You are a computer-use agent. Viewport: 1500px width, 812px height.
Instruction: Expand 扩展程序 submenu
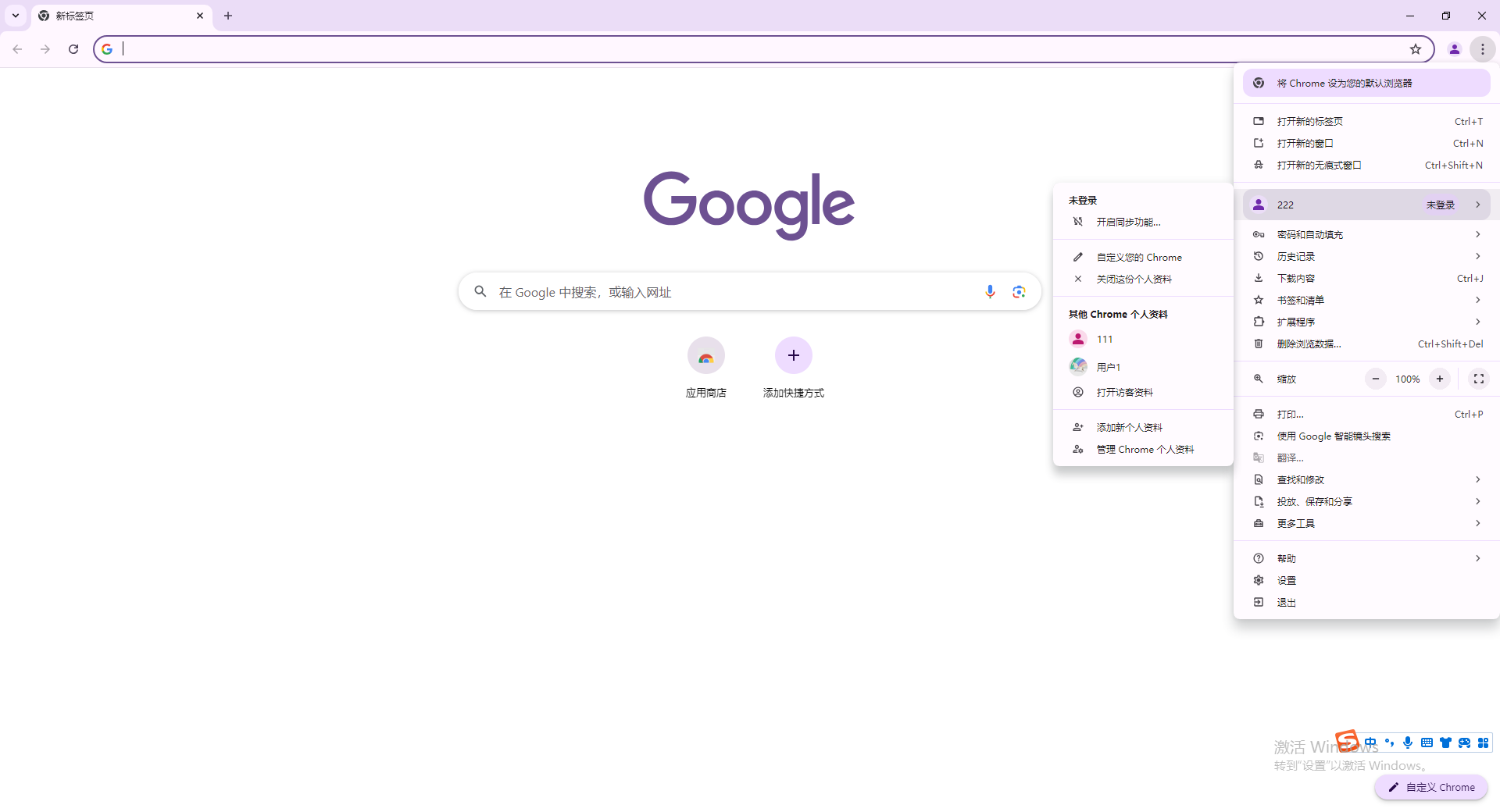[x=1366, y=322]
